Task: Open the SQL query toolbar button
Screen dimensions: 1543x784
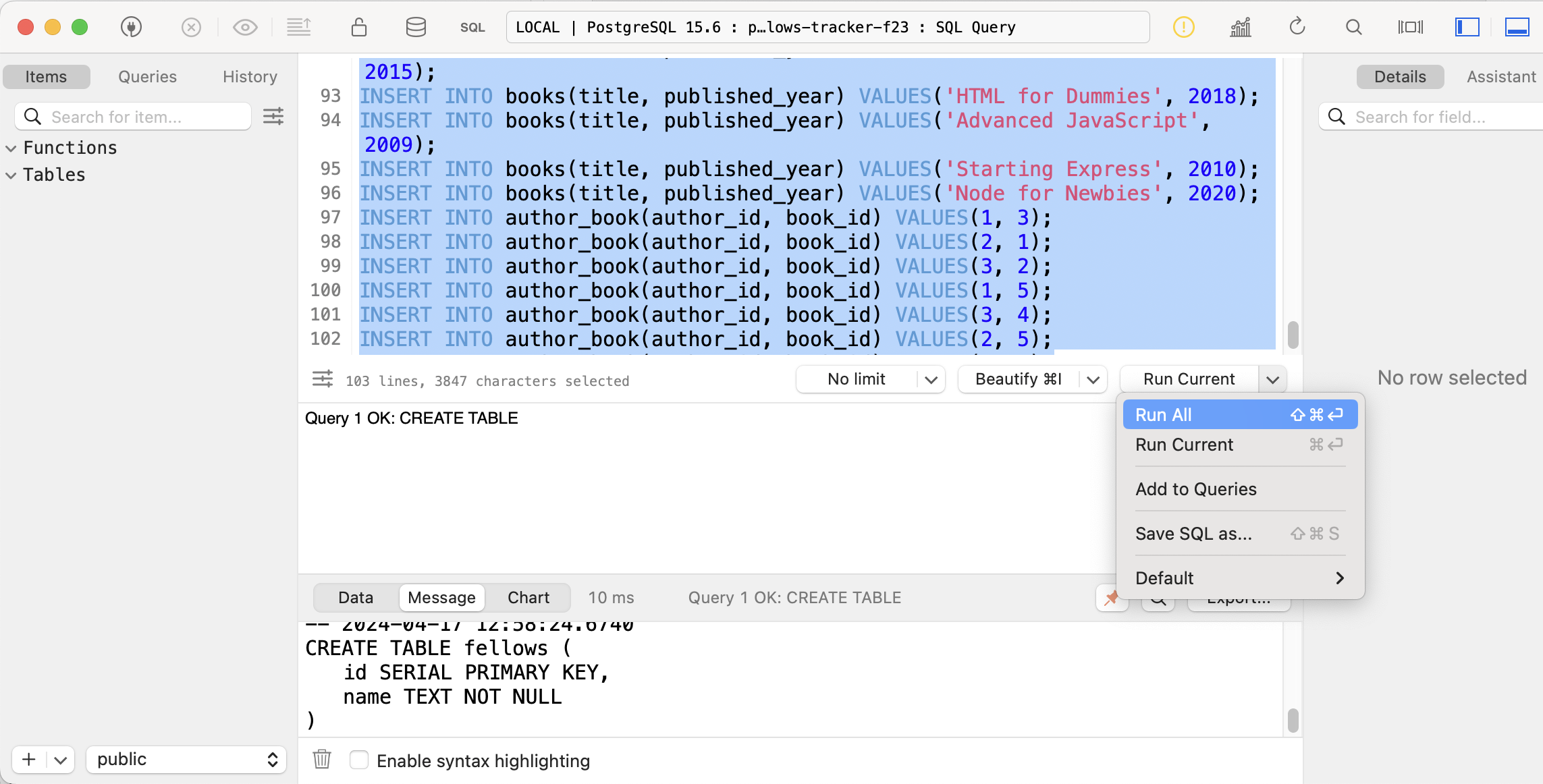Action: coord(472,27)
